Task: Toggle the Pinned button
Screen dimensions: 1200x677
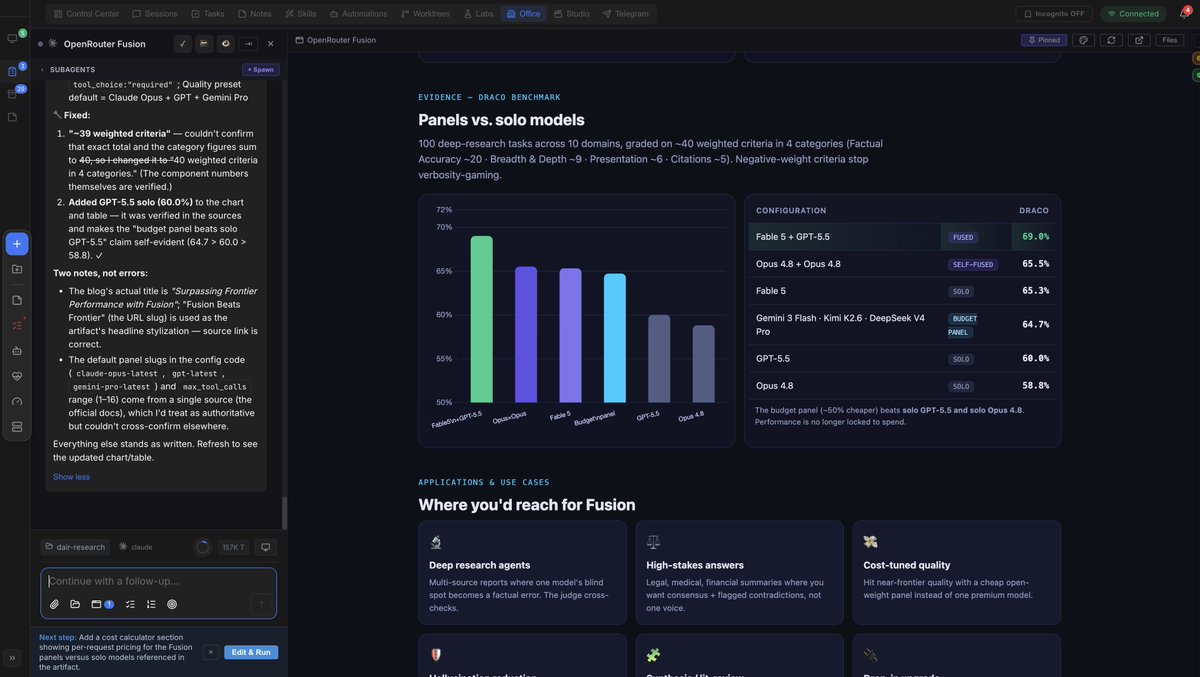Action: [x=1044, y=40]
